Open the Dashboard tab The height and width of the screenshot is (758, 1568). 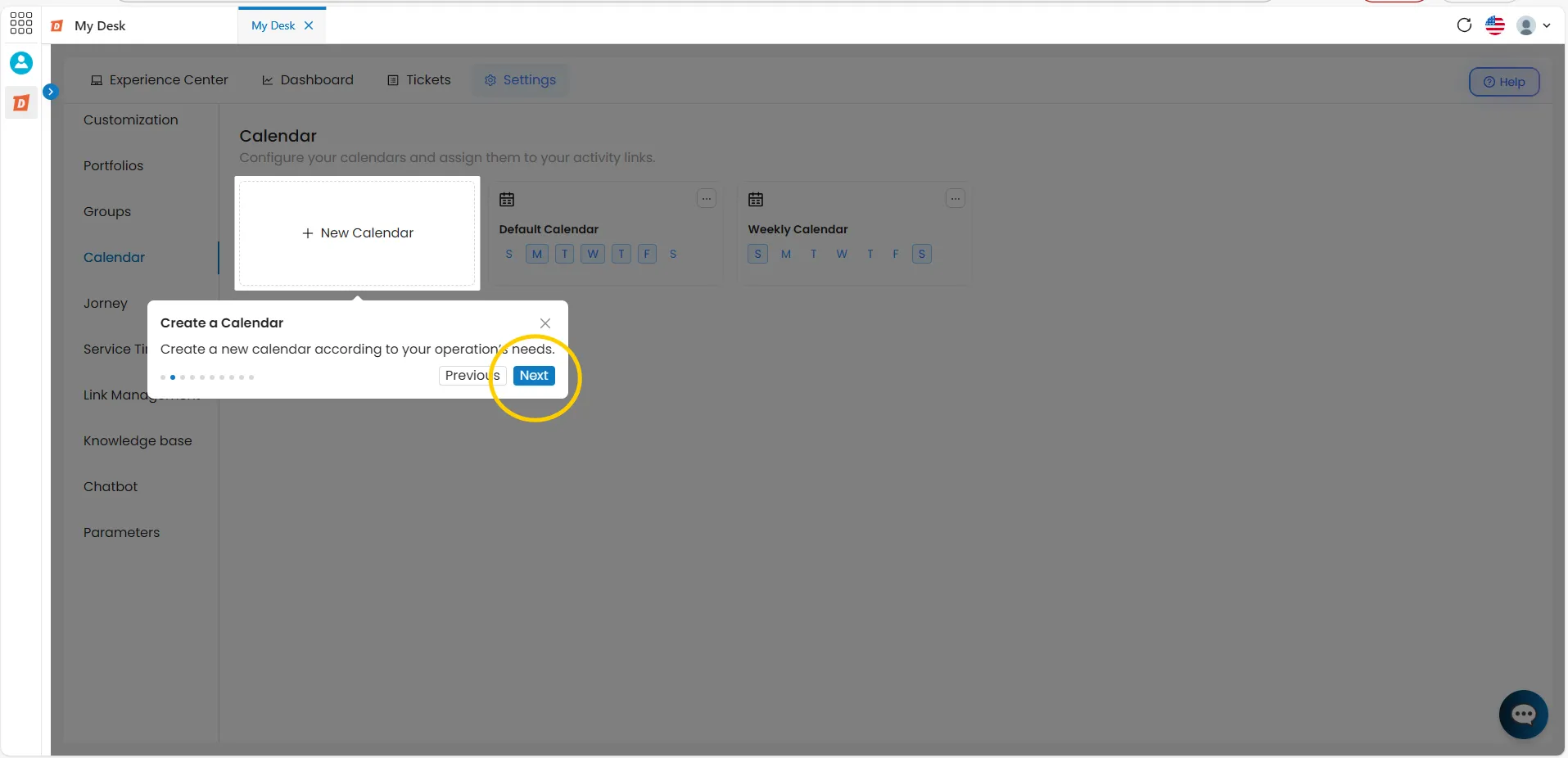pyautogui.click(x=308, y=80)
